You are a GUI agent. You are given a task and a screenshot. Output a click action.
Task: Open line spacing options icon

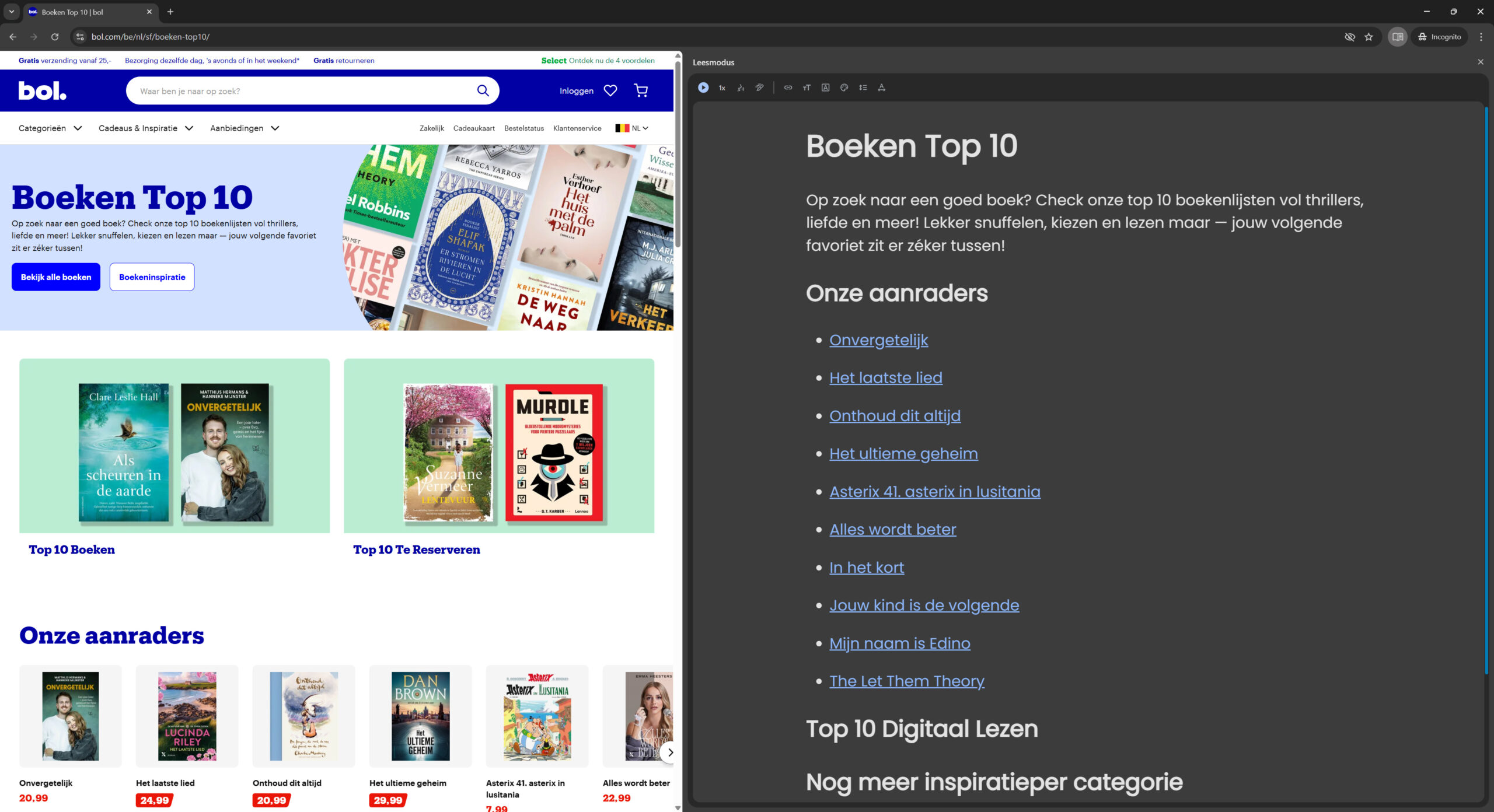tap(863, 87)
